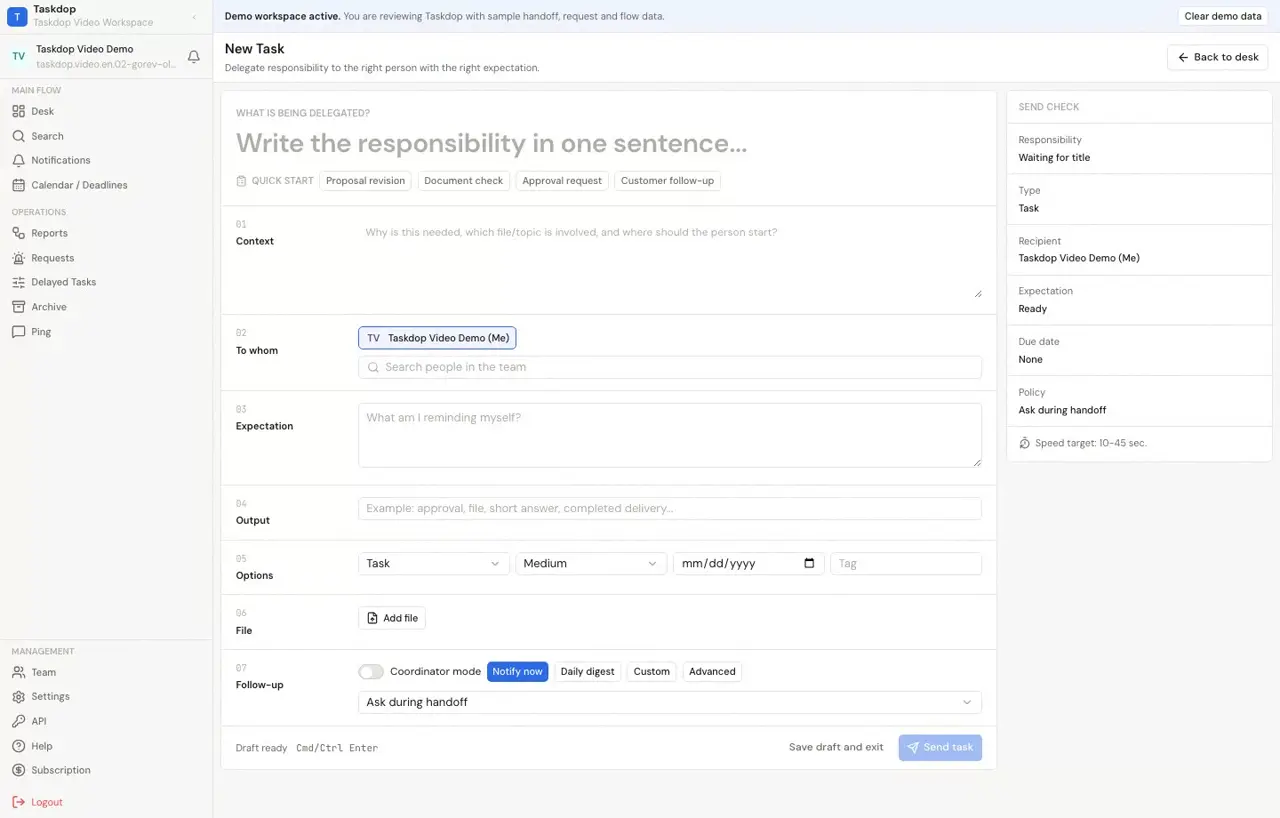
Task: Open the calendar picker icon
Action: coord(809,563)
